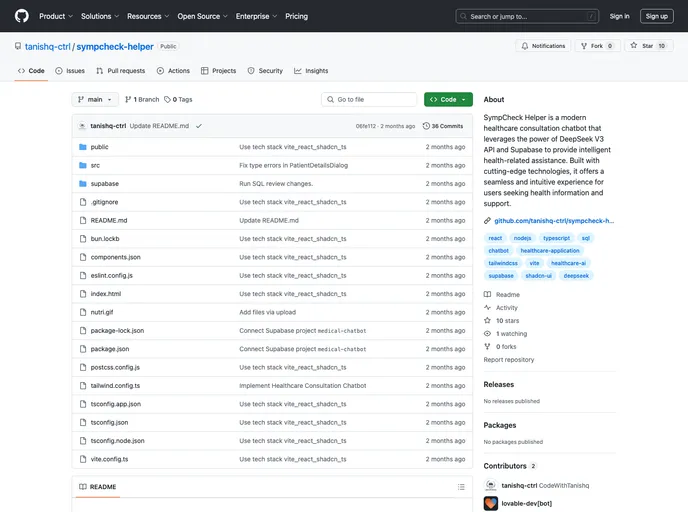Open the tailwind.config.ts file

(115, 386)
